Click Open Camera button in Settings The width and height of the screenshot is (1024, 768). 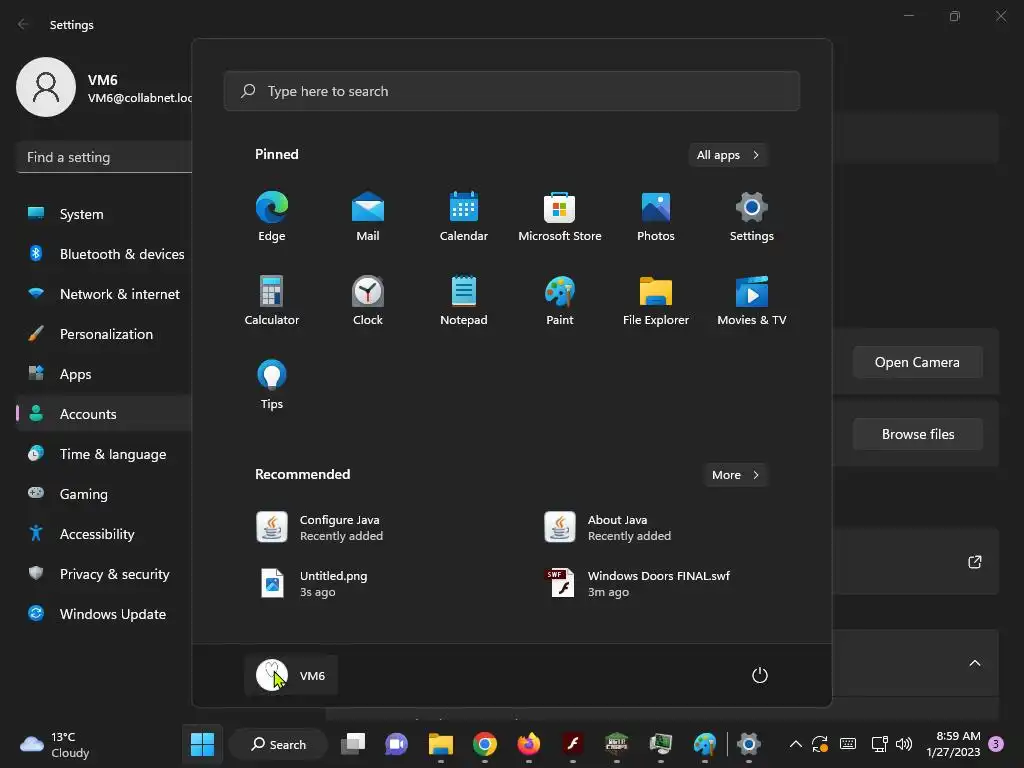[918, 362]
